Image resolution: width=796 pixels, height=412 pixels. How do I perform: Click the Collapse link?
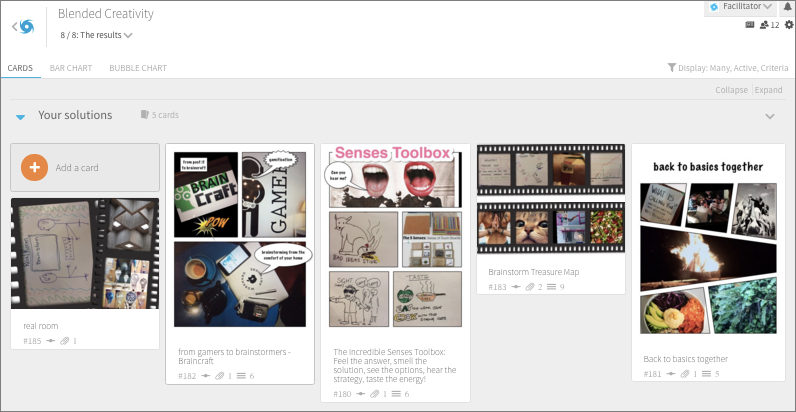[732, 90]
